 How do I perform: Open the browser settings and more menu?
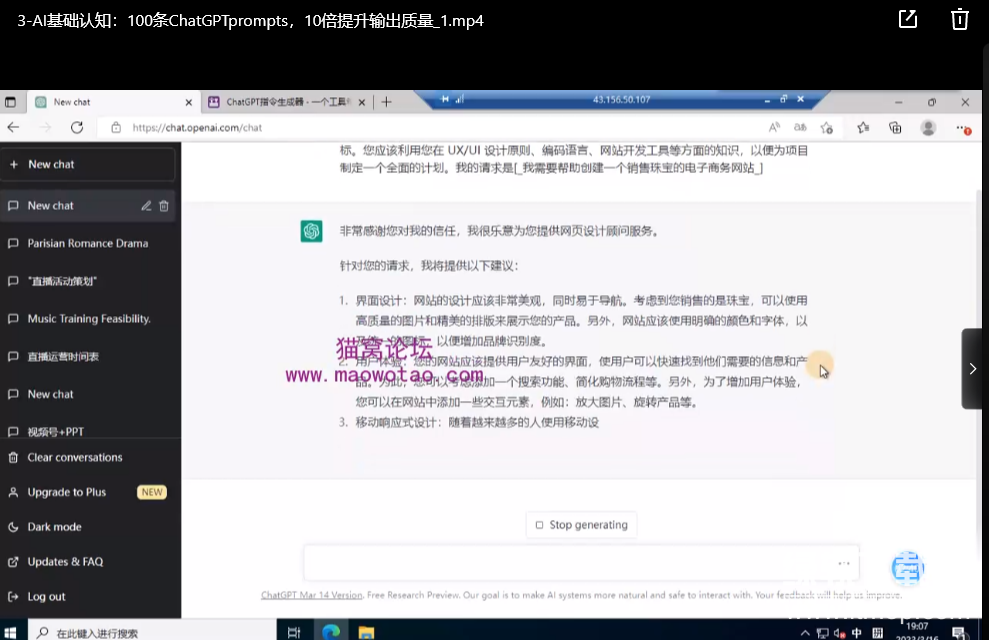963,127
